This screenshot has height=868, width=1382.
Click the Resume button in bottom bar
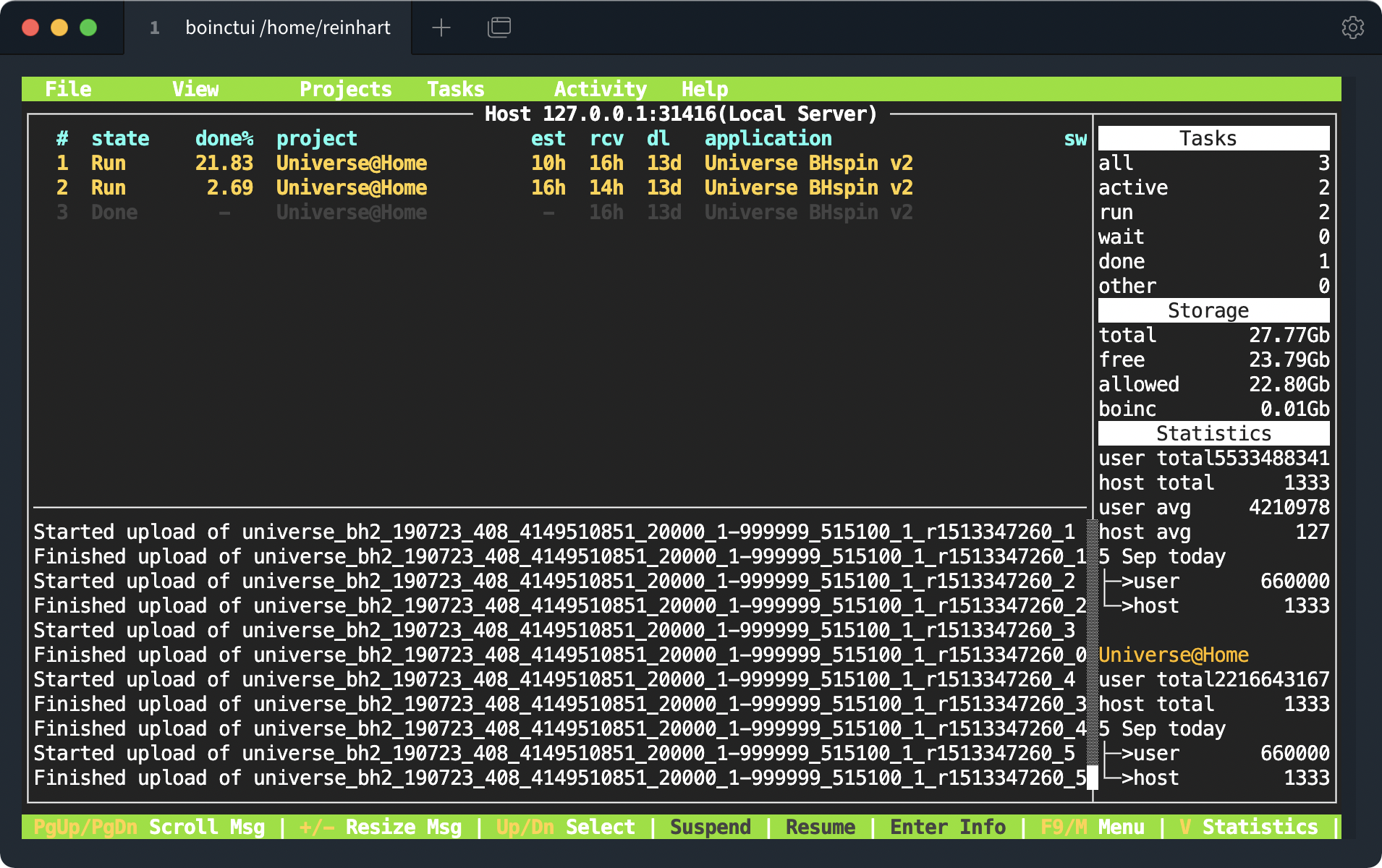(820, 827)
